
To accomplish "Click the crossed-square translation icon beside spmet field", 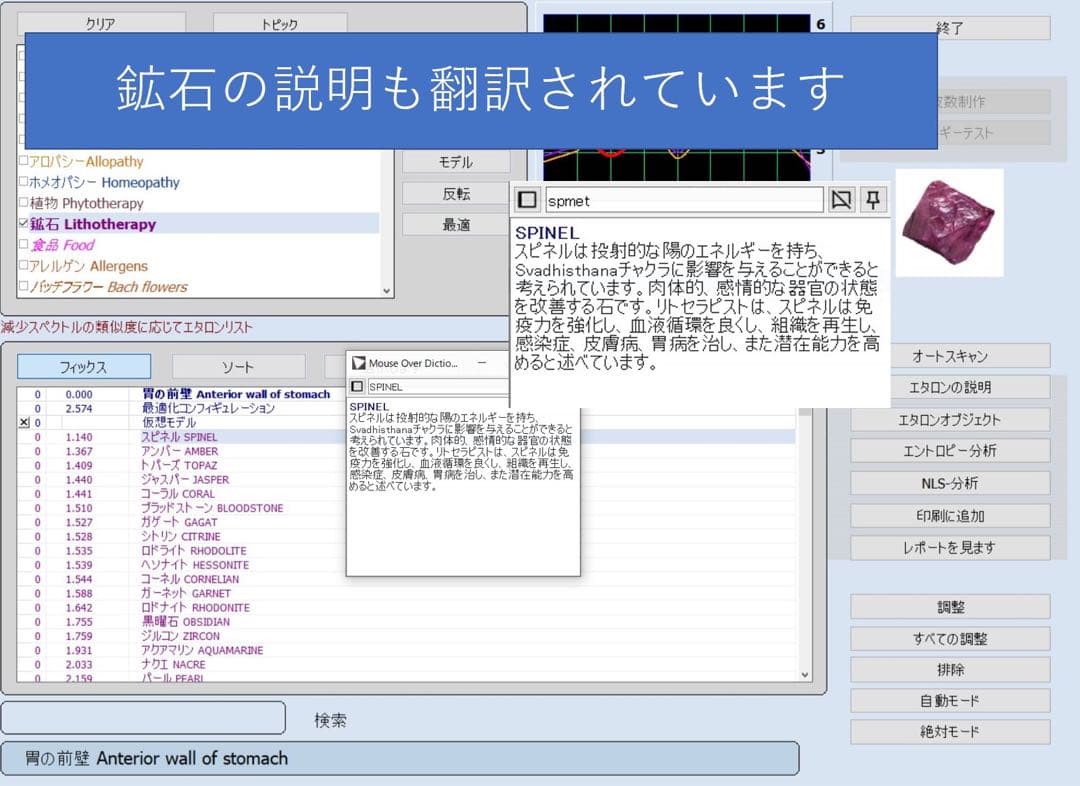I will coord(841,199).
